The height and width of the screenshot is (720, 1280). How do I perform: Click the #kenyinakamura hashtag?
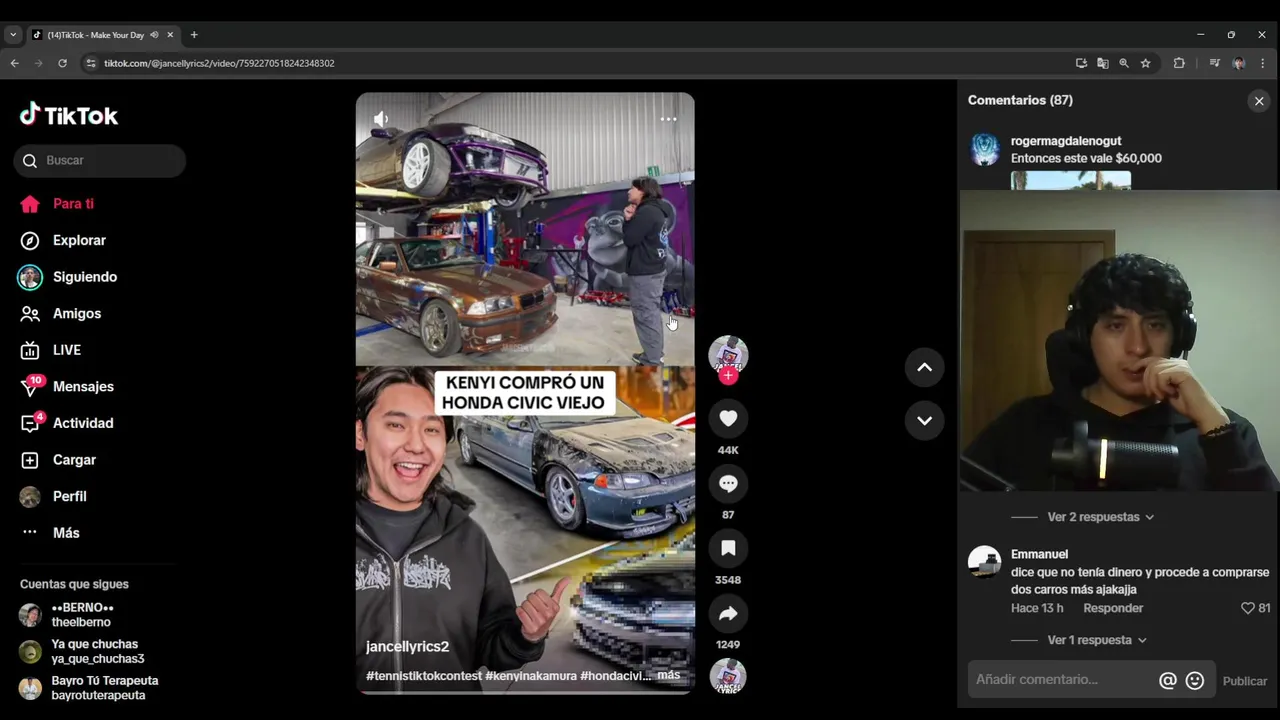(x=531, y=676)
